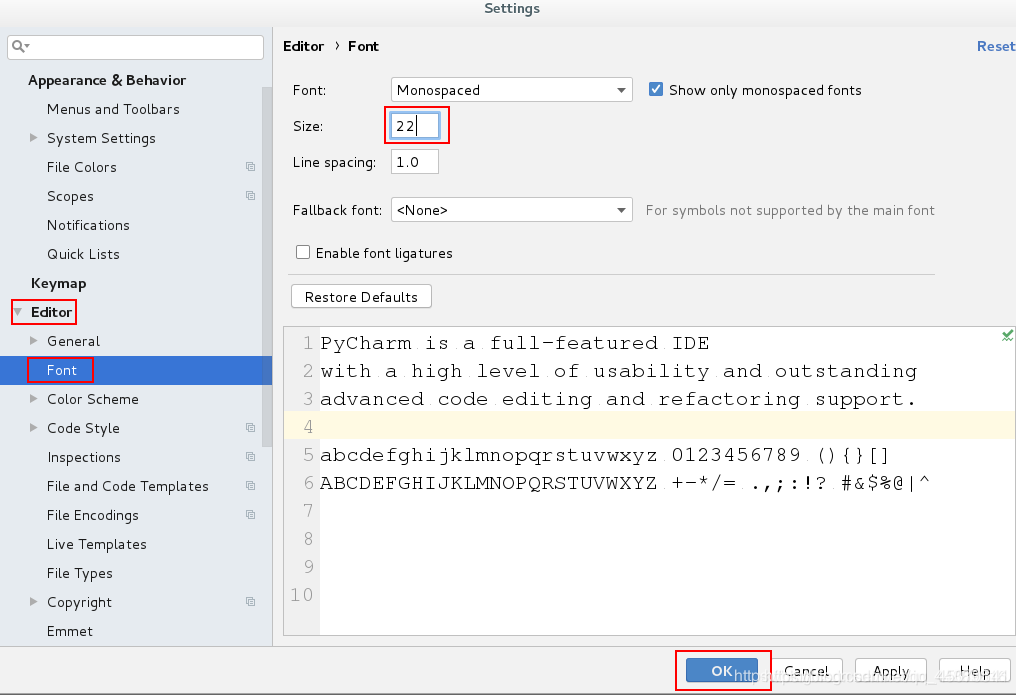The height and width of the screenshot is (695, 1016).
Task: Click the Cancel button
Action: tap(806, 671)
